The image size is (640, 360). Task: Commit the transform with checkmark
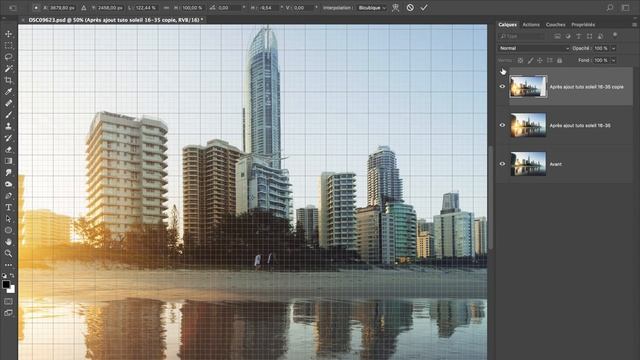coord(424,7)
